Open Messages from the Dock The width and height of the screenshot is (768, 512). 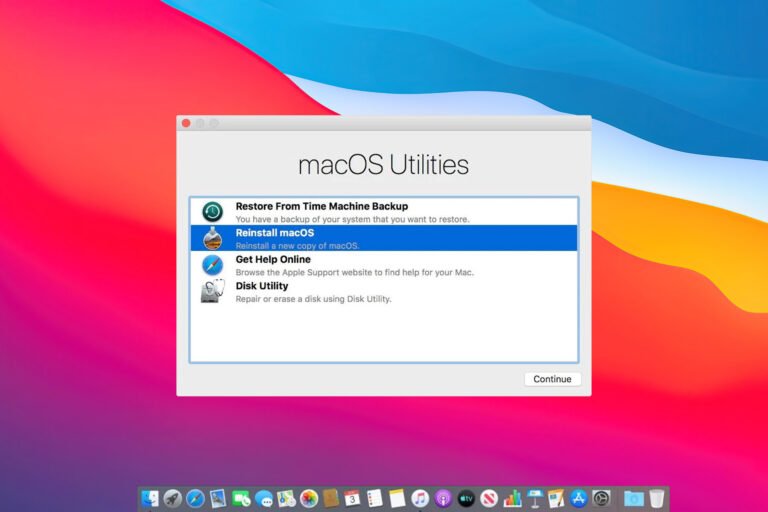[264, 499]
